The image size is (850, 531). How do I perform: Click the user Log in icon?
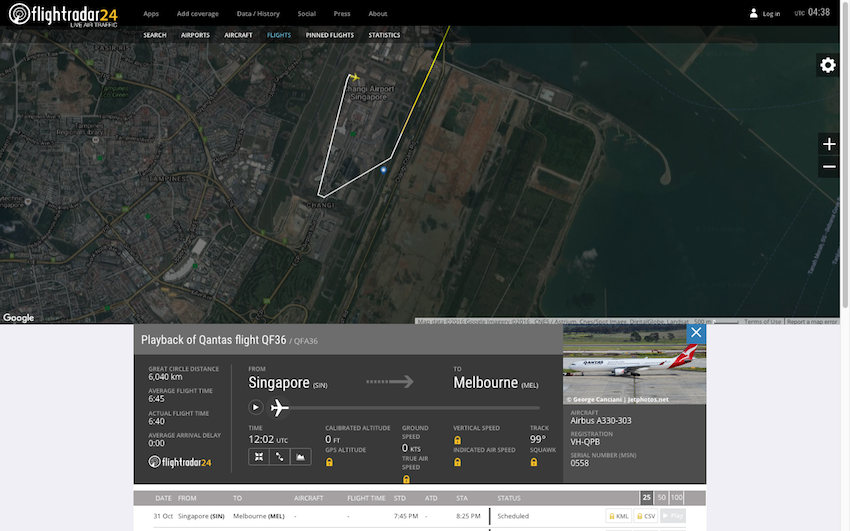click(x=754, y=14)
